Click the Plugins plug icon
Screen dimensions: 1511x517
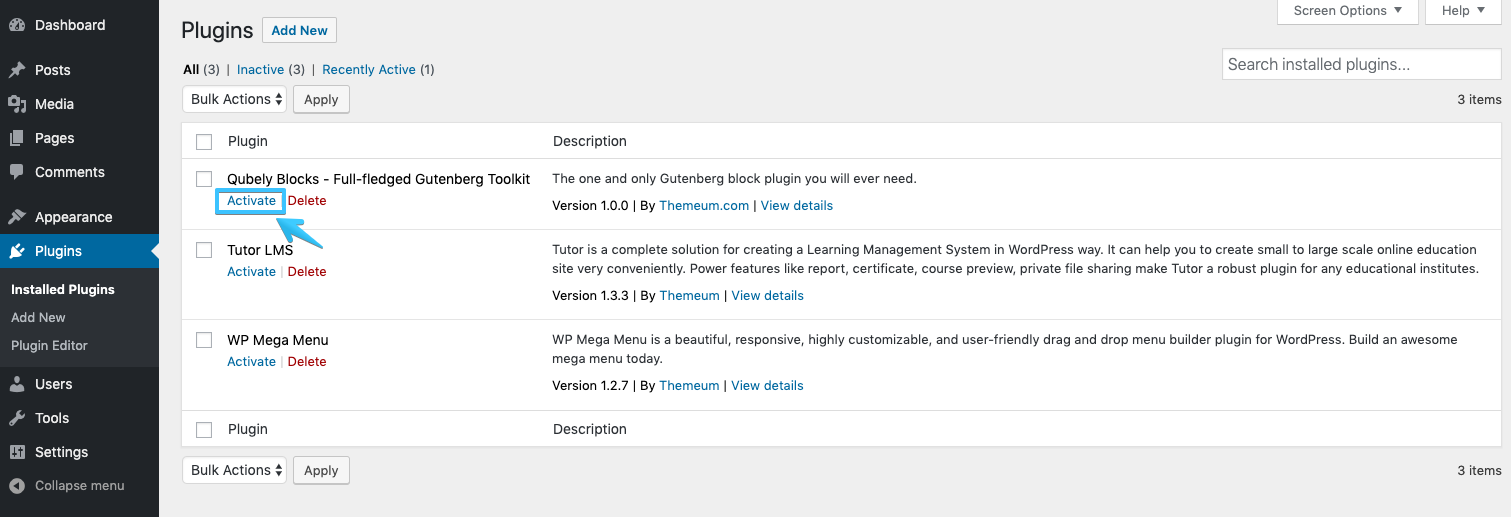[x=17, y=251]
